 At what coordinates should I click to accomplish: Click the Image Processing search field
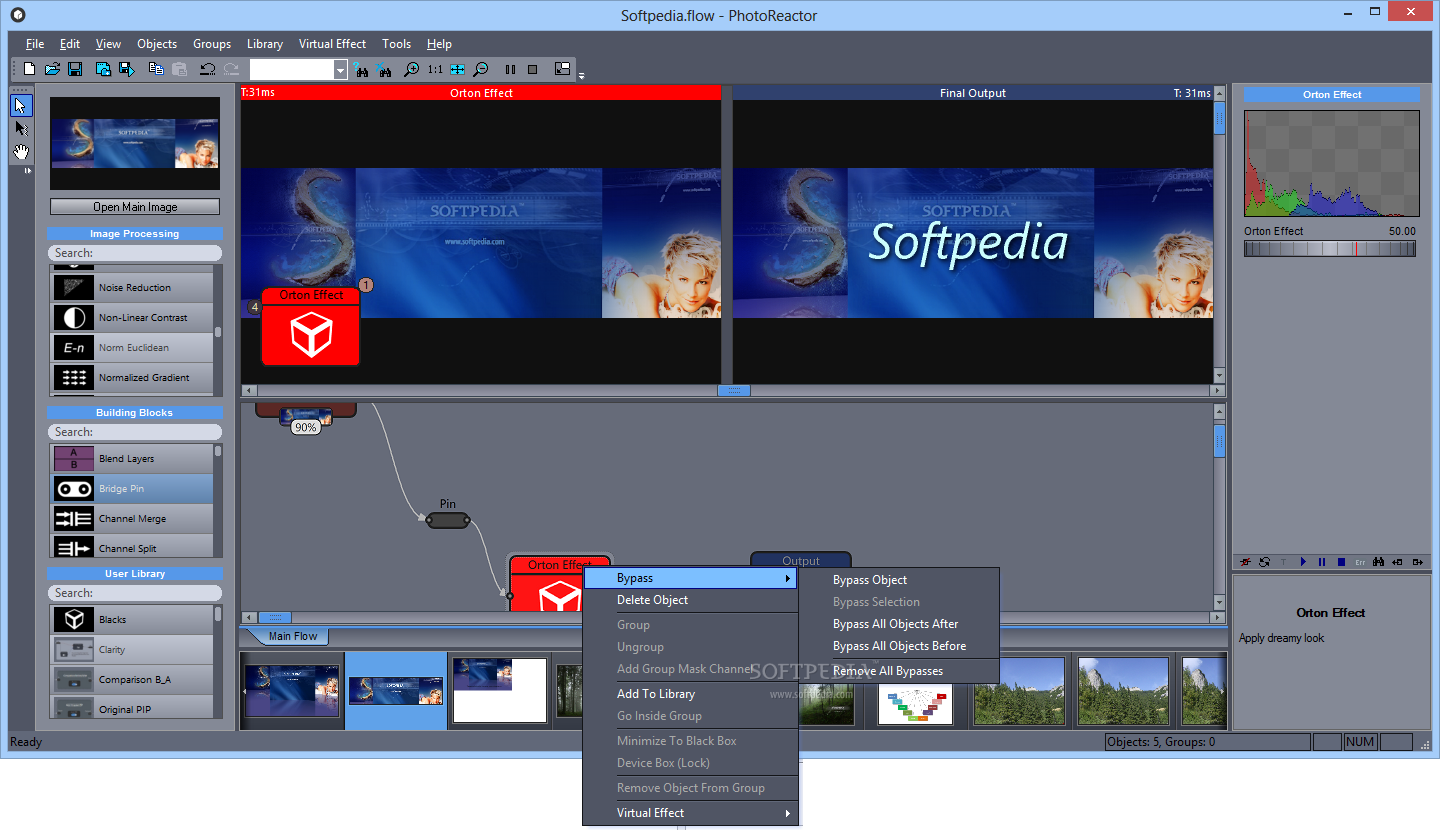(135, 253)
